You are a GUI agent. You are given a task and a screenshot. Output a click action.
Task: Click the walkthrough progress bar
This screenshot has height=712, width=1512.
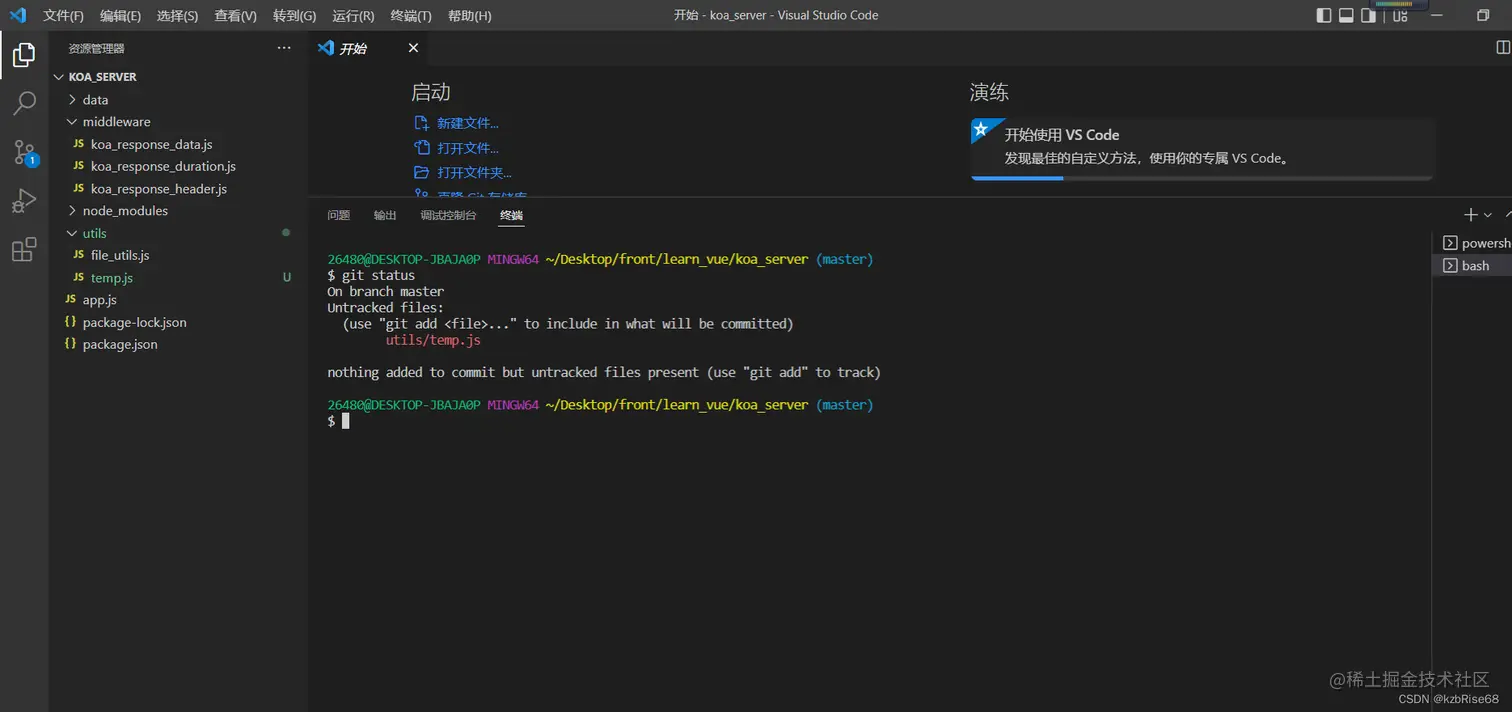pyautogui.click(x=1202, y=178)
